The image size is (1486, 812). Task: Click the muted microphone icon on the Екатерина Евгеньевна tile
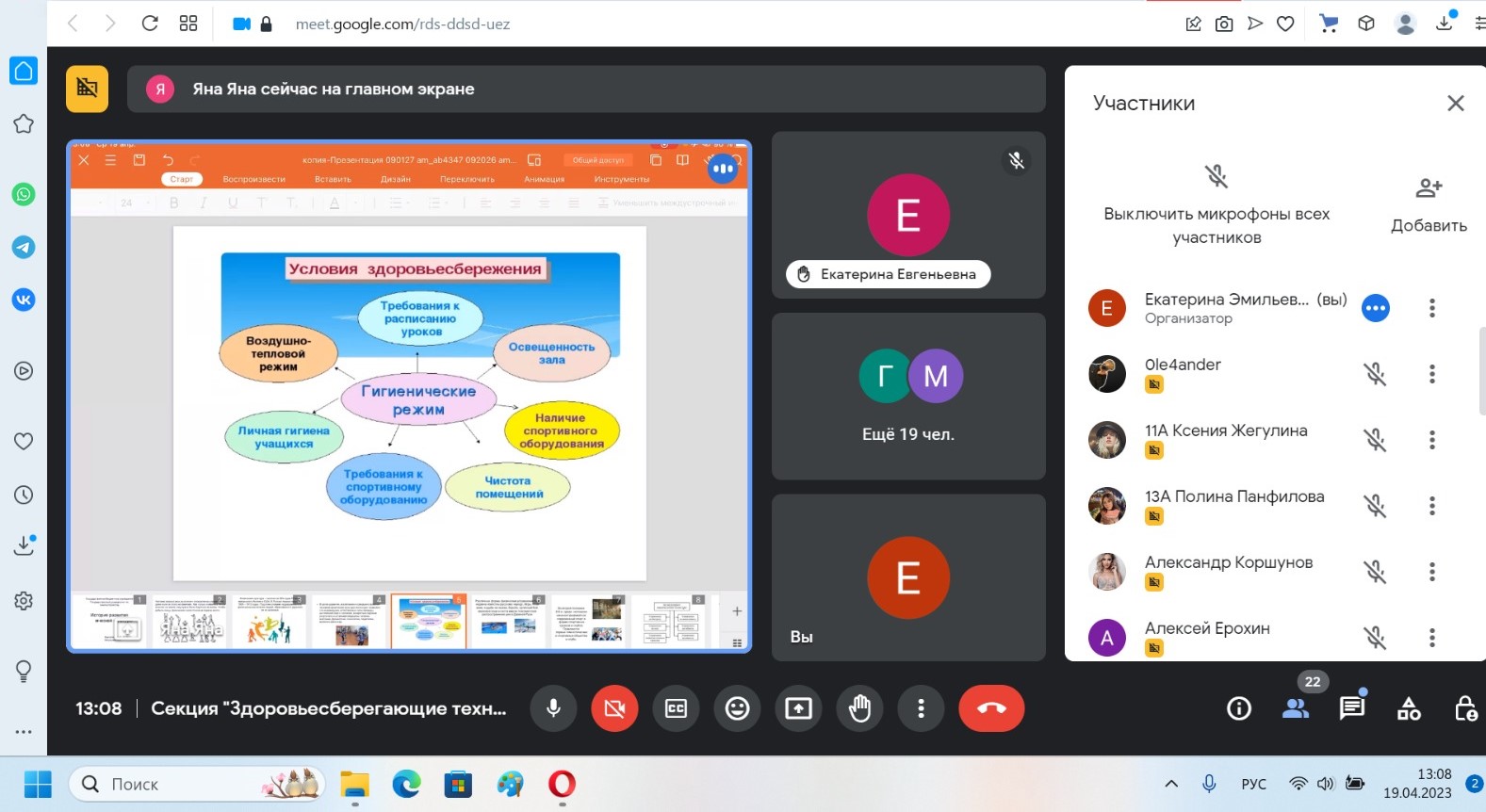tap(1016, 160)
